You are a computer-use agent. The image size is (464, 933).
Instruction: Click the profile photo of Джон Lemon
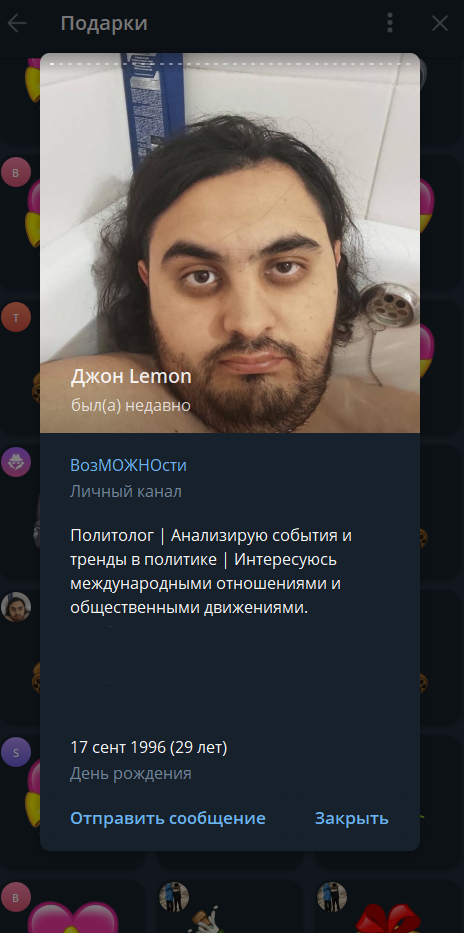click(x=230, y=243)
